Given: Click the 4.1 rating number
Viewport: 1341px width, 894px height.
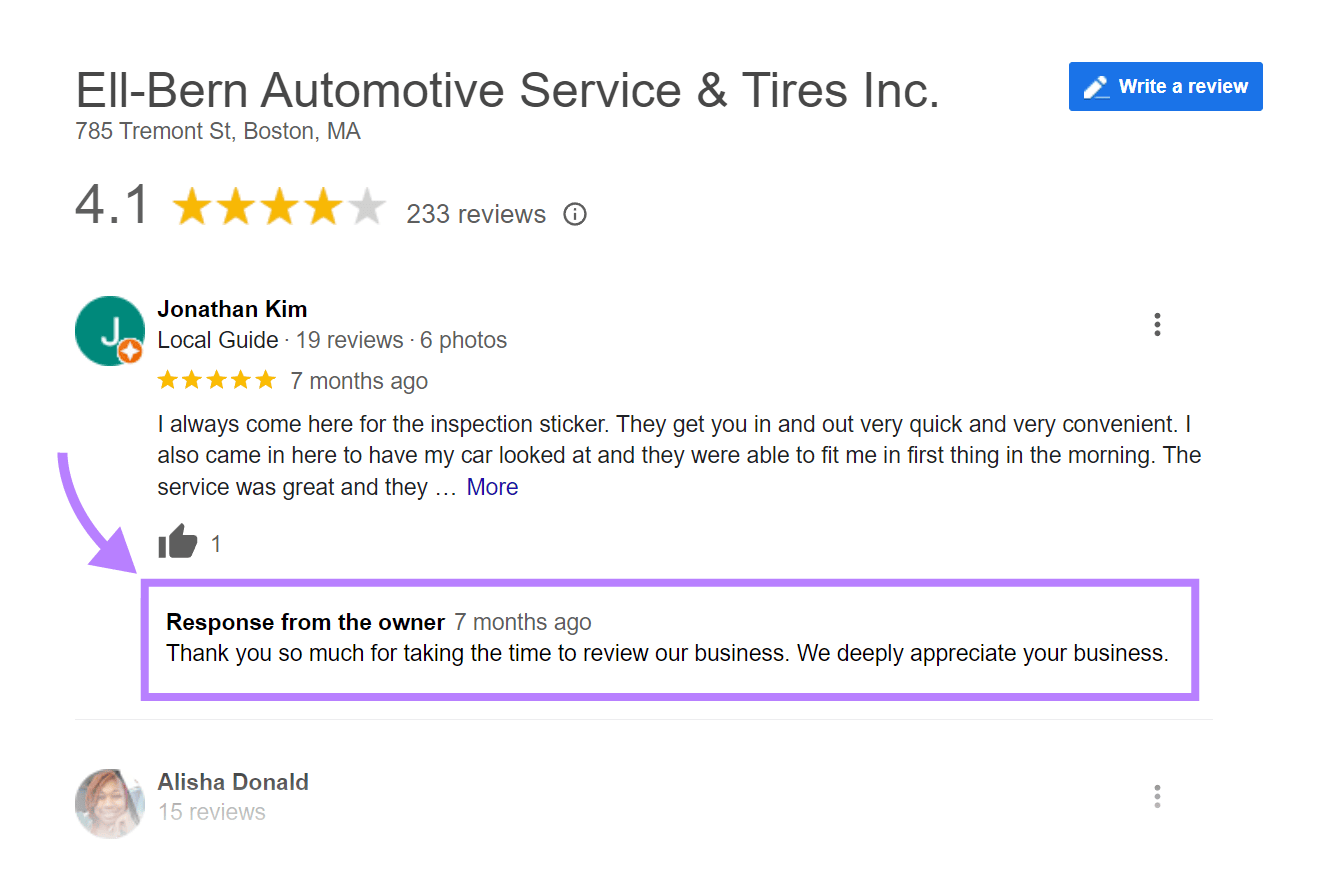Looking at the screenshot, I should (x=113, y=205).
